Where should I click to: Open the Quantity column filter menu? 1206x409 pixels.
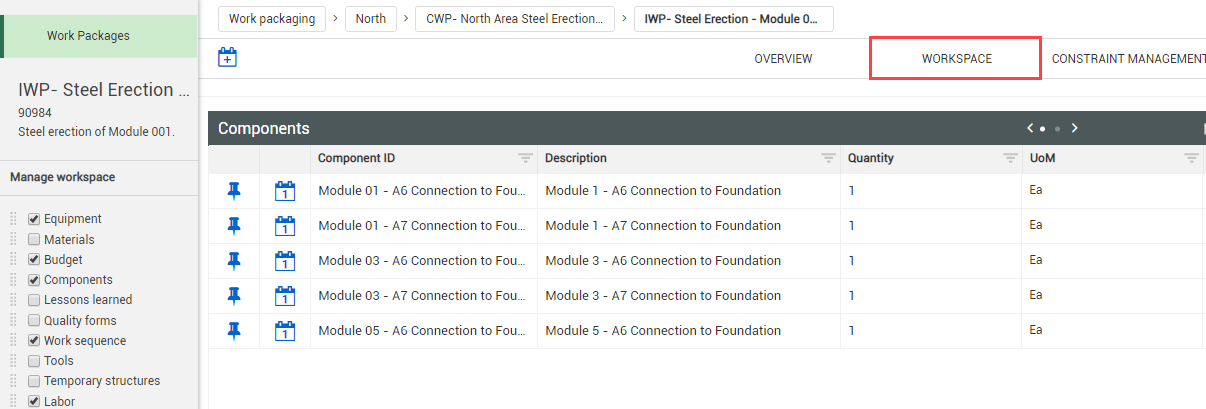click(x=1010, y=158)
